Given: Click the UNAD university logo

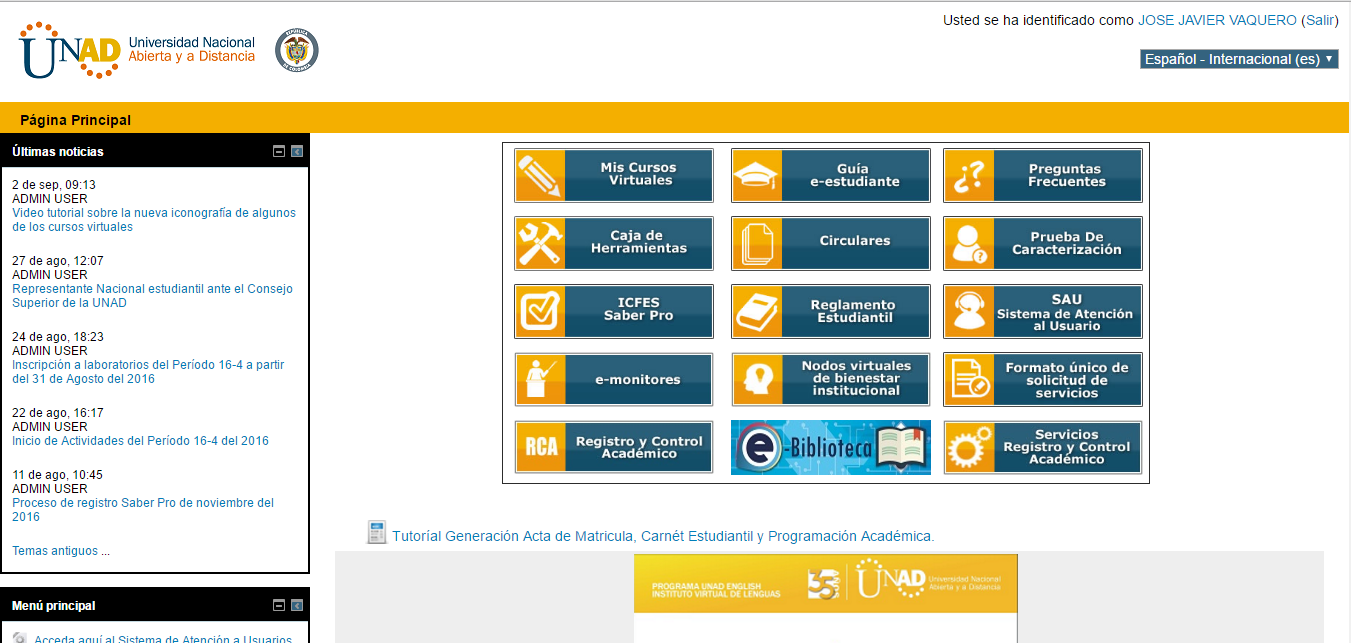Looking at the screenshot, I should click(138, 50).
